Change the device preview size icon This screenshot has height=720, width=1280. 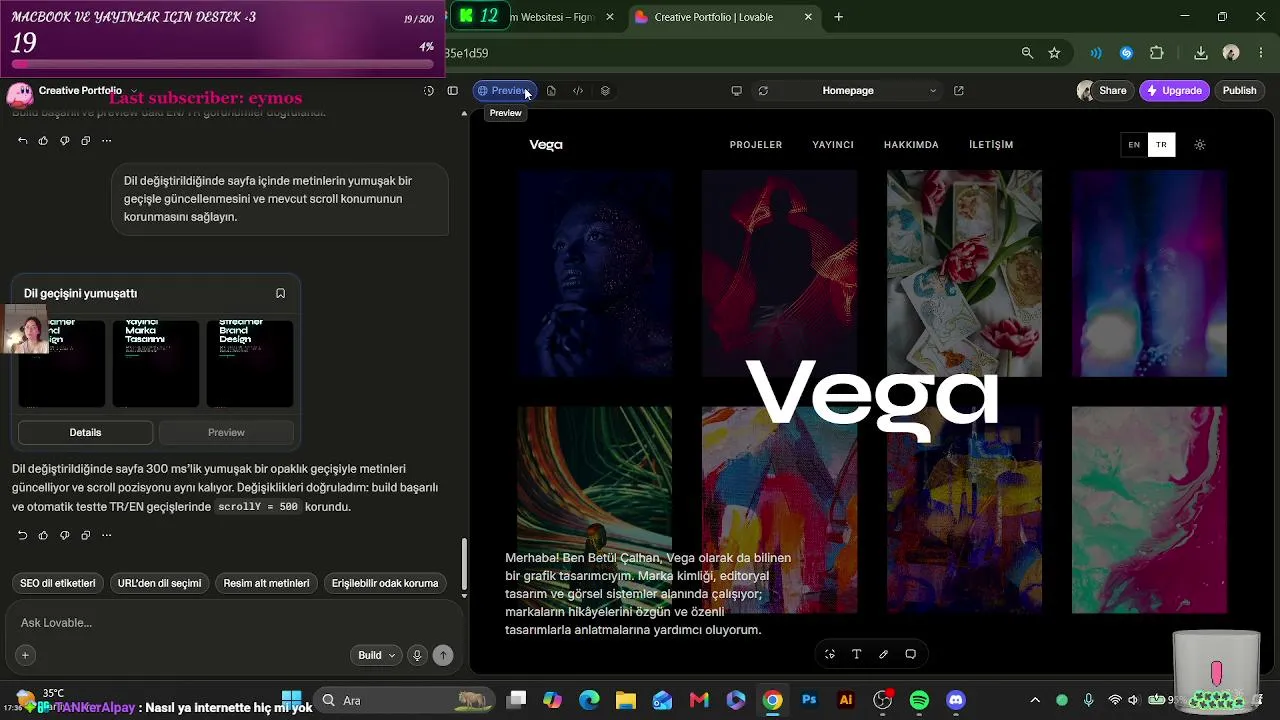tap(736, 91)
